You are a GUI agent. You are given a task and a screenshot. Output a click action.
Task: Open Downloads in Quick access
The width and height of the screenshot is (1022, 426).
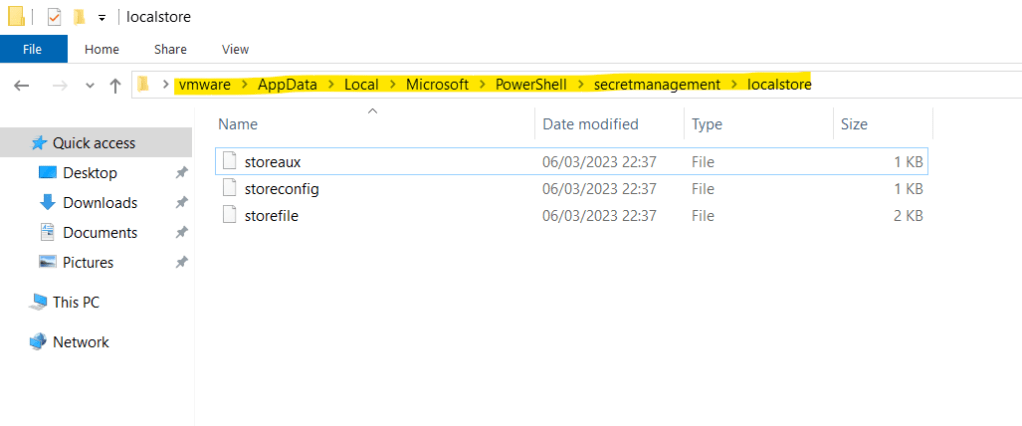coord(99,202)
